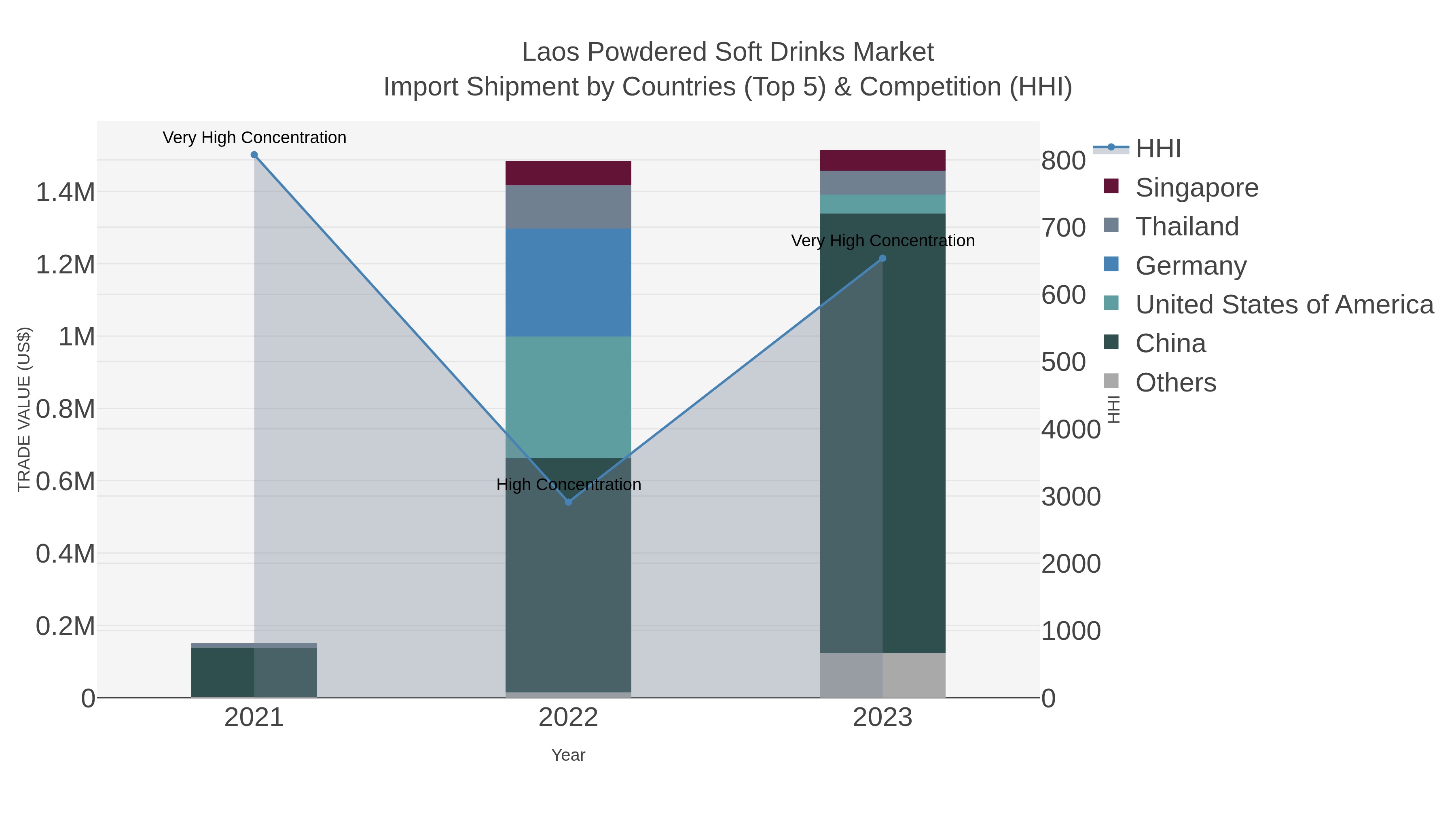Click the 1M left axis tick label
1456x819 pixels.
point(77,336)
